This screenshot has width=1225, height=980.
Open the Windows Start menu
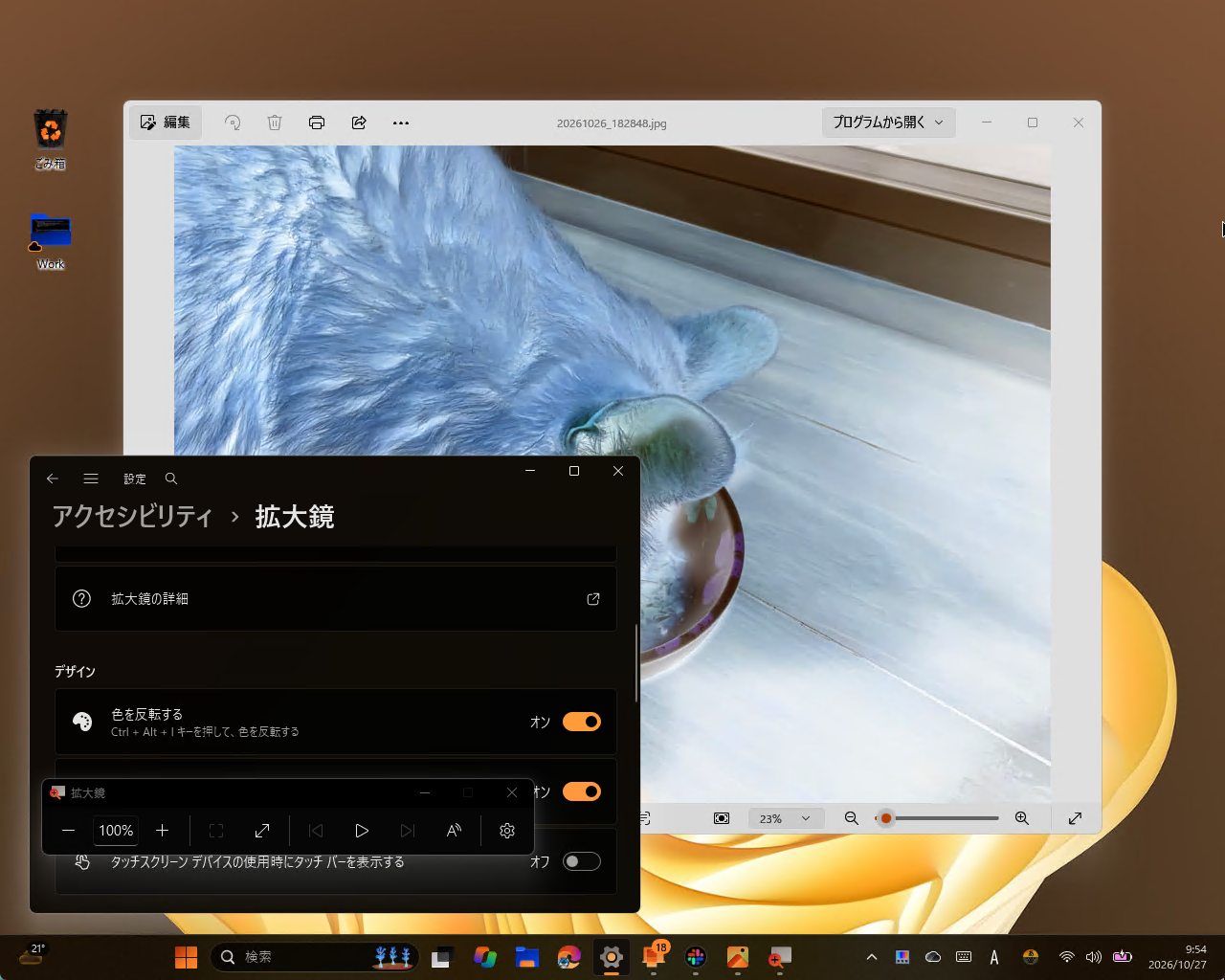tap(186, 957)
